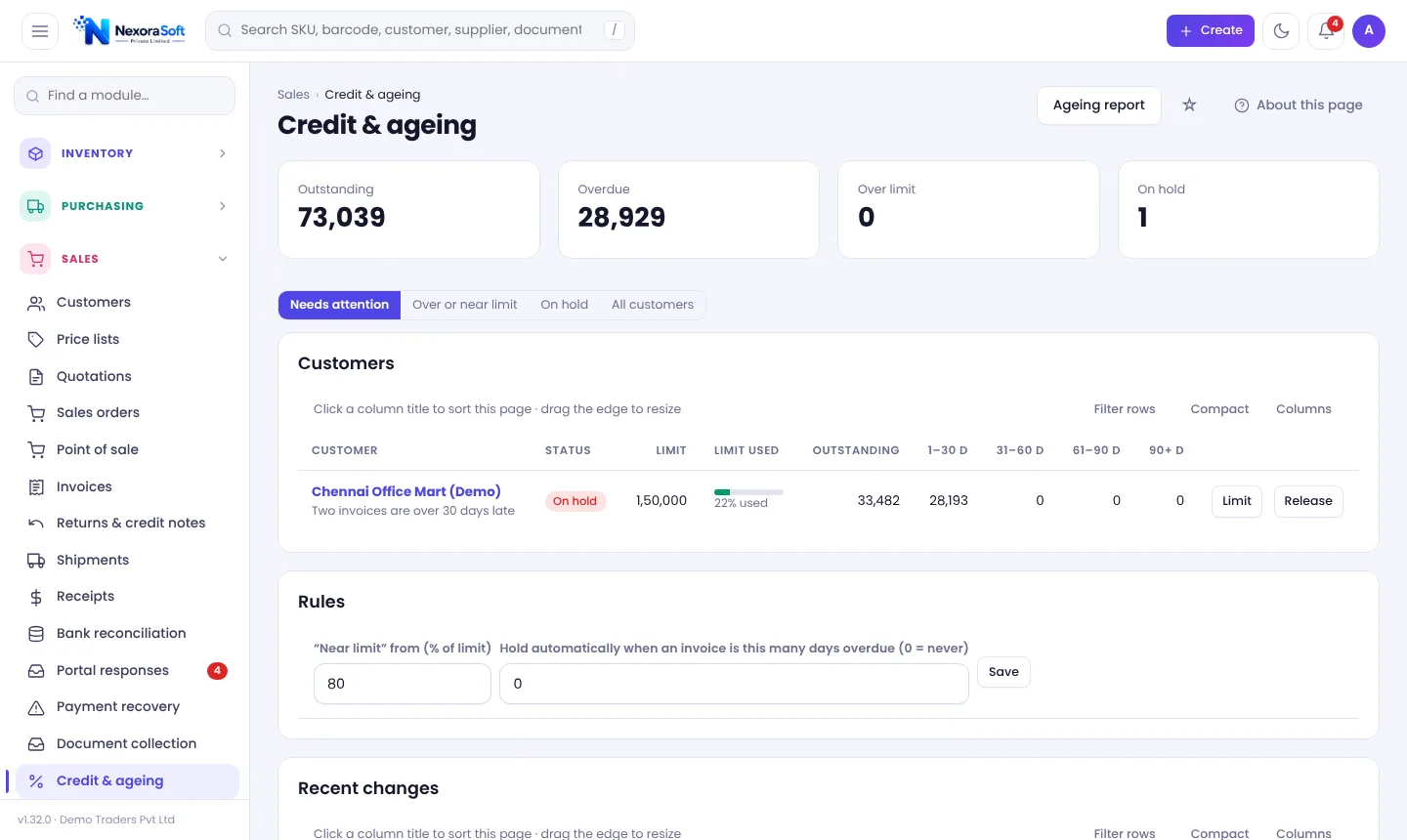1407x840 pixels.
Task: Click the Inventory cube icon
Action: (x=35, y=153)
